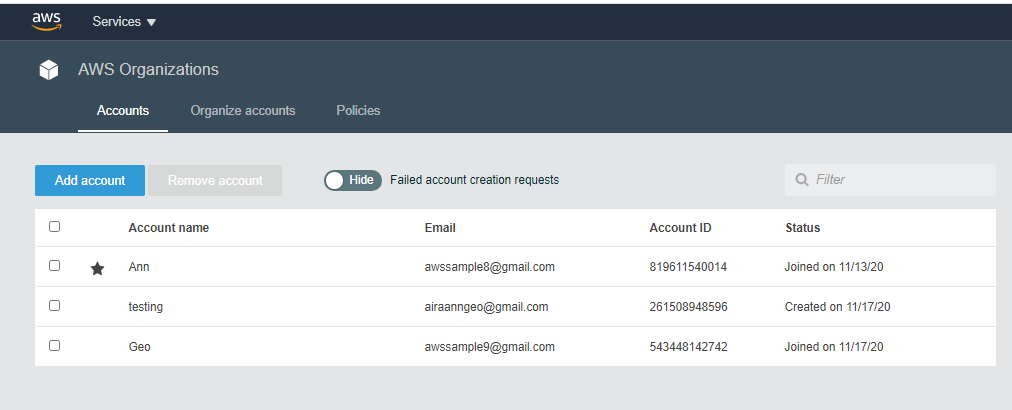Screen dimensions: 1012x410
Task: Click the AWS logo icon
Action: (47, 21)
